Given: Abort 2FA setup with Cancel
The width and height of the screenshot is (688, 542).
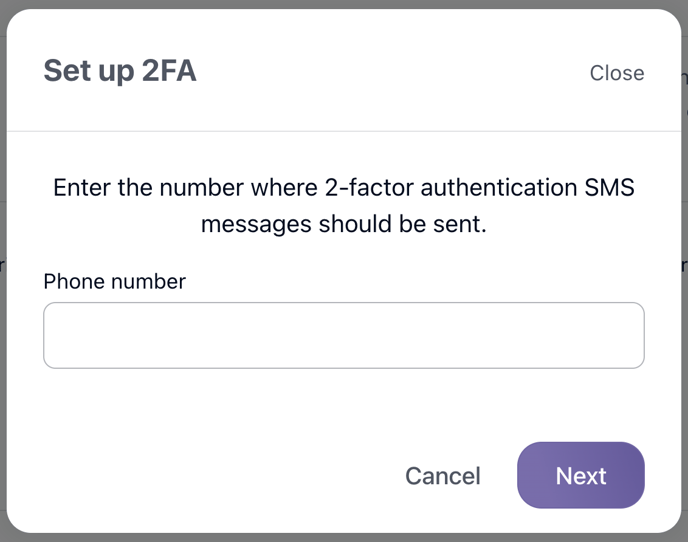Looking at the screenshot, I should (442, 476).
